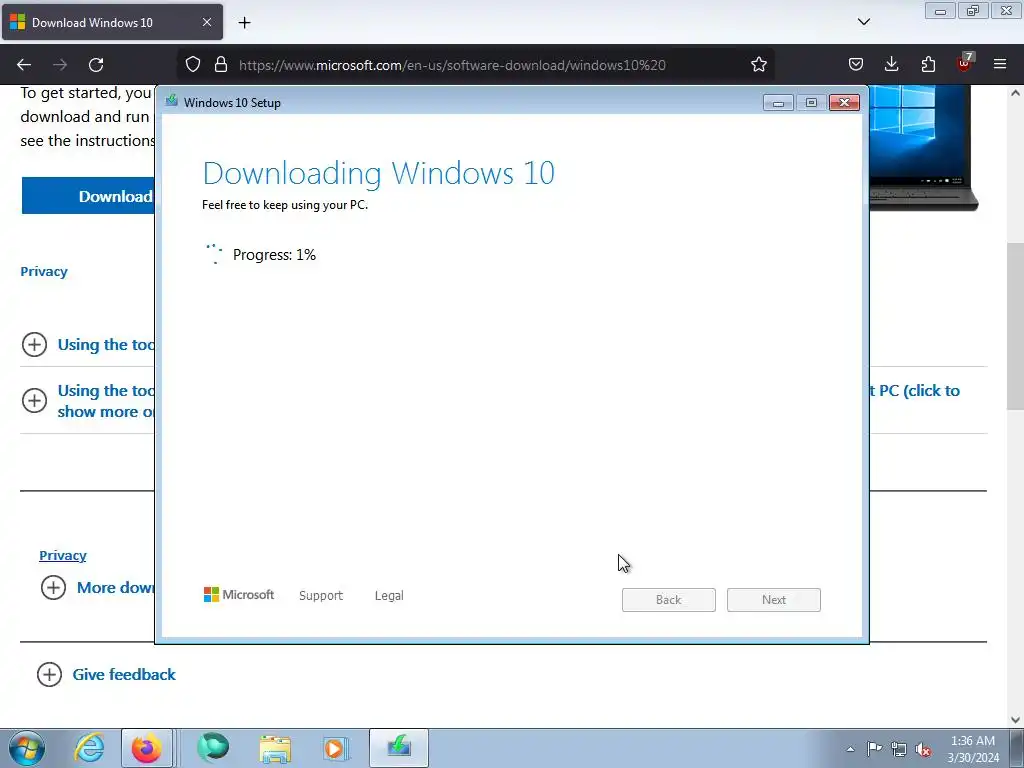Open Windows Media Player in taskbar
This screenshot has height=768, width=1024.
[x=336, y=748]
